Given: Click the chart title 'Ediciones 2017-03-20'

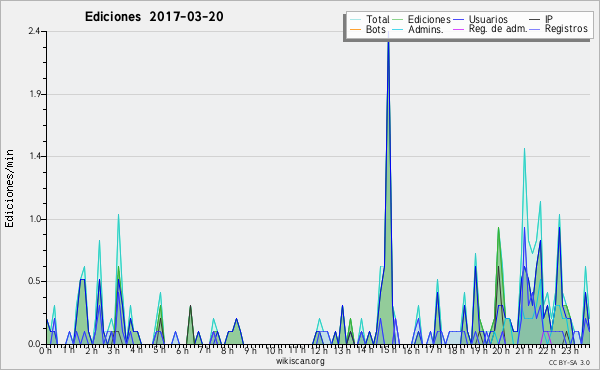Looking at the screenshot, I should pyautogui.click(x=154, y=17).
